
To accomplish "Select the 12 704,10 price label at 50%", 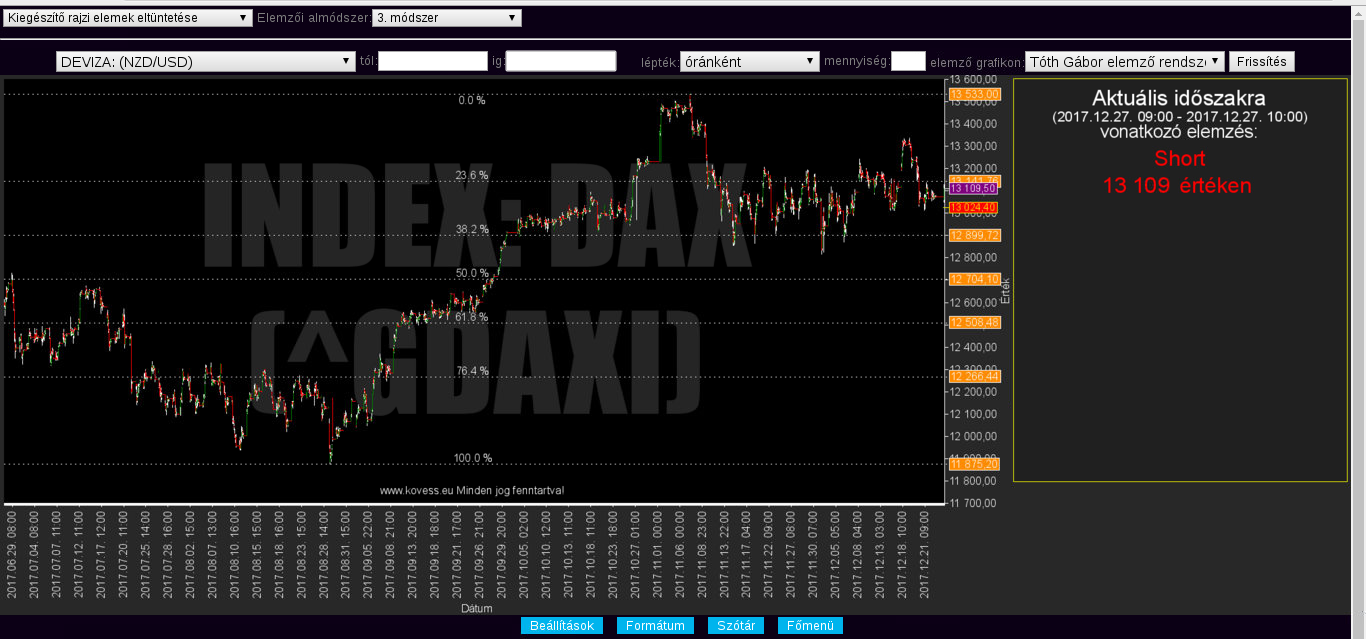I will pyautogui.click(x=974, y=279).
